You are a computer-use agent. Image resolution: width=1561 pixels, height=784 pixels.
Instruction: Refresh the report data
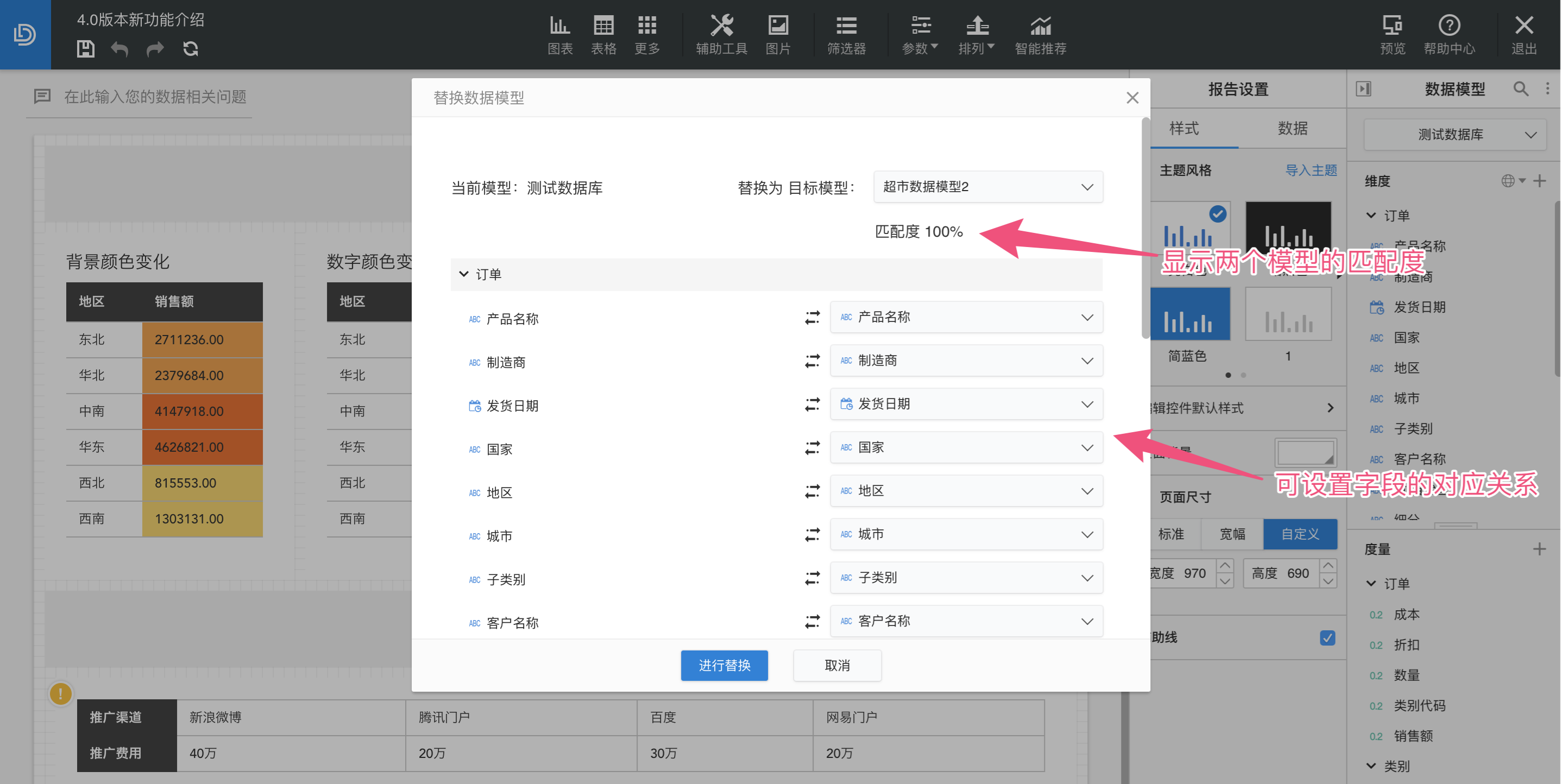click(x=191, y=49)
